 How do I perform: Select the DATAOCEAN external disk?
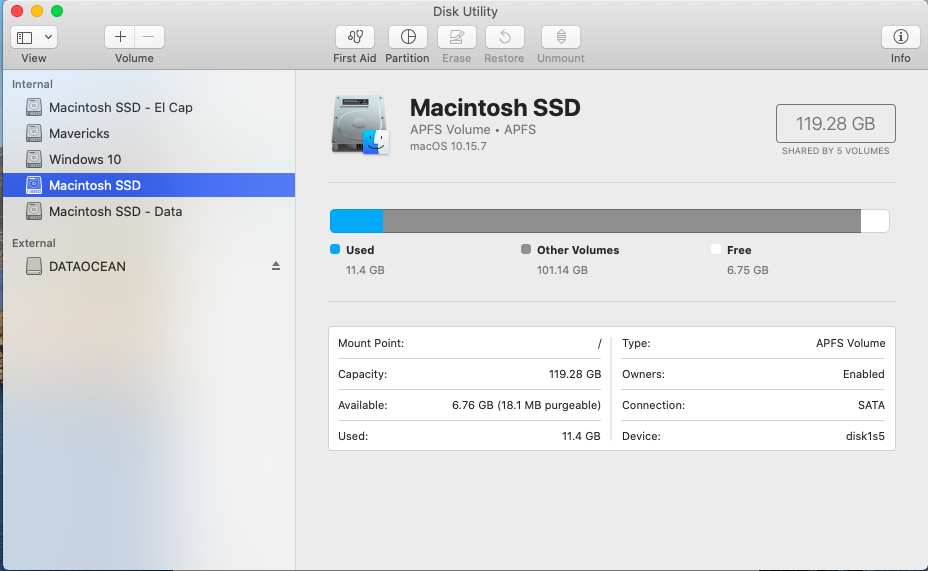click(149, 266)
